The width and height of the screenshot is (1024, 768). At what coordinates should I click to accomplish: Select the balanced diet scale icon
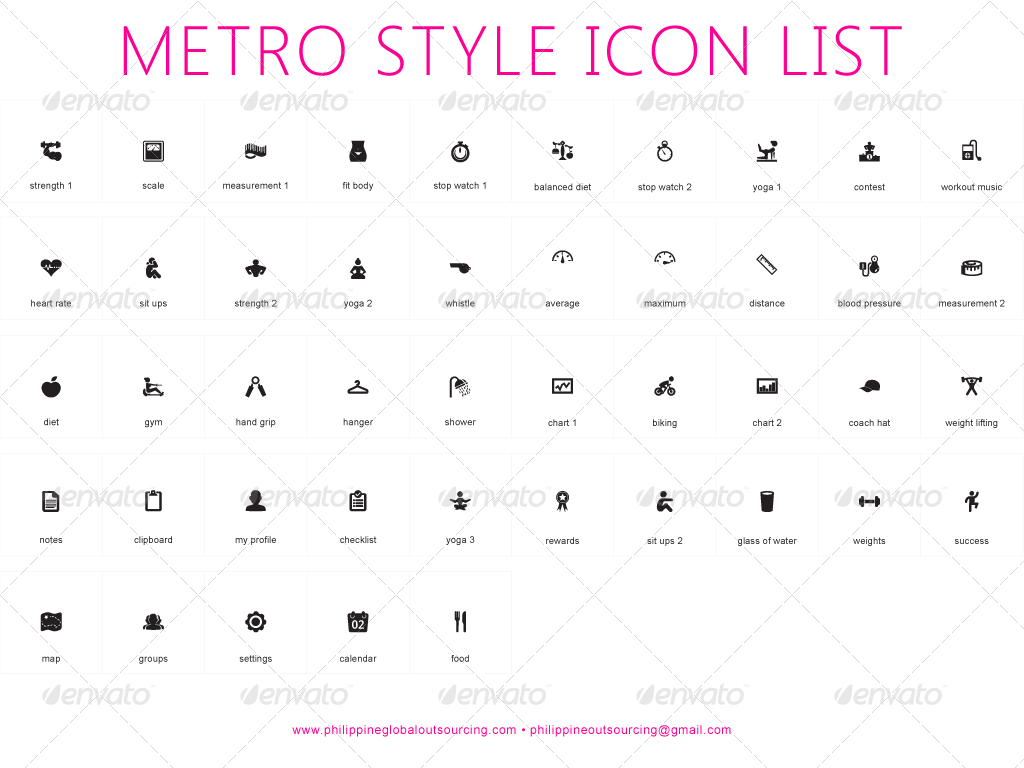click(562, 152)
